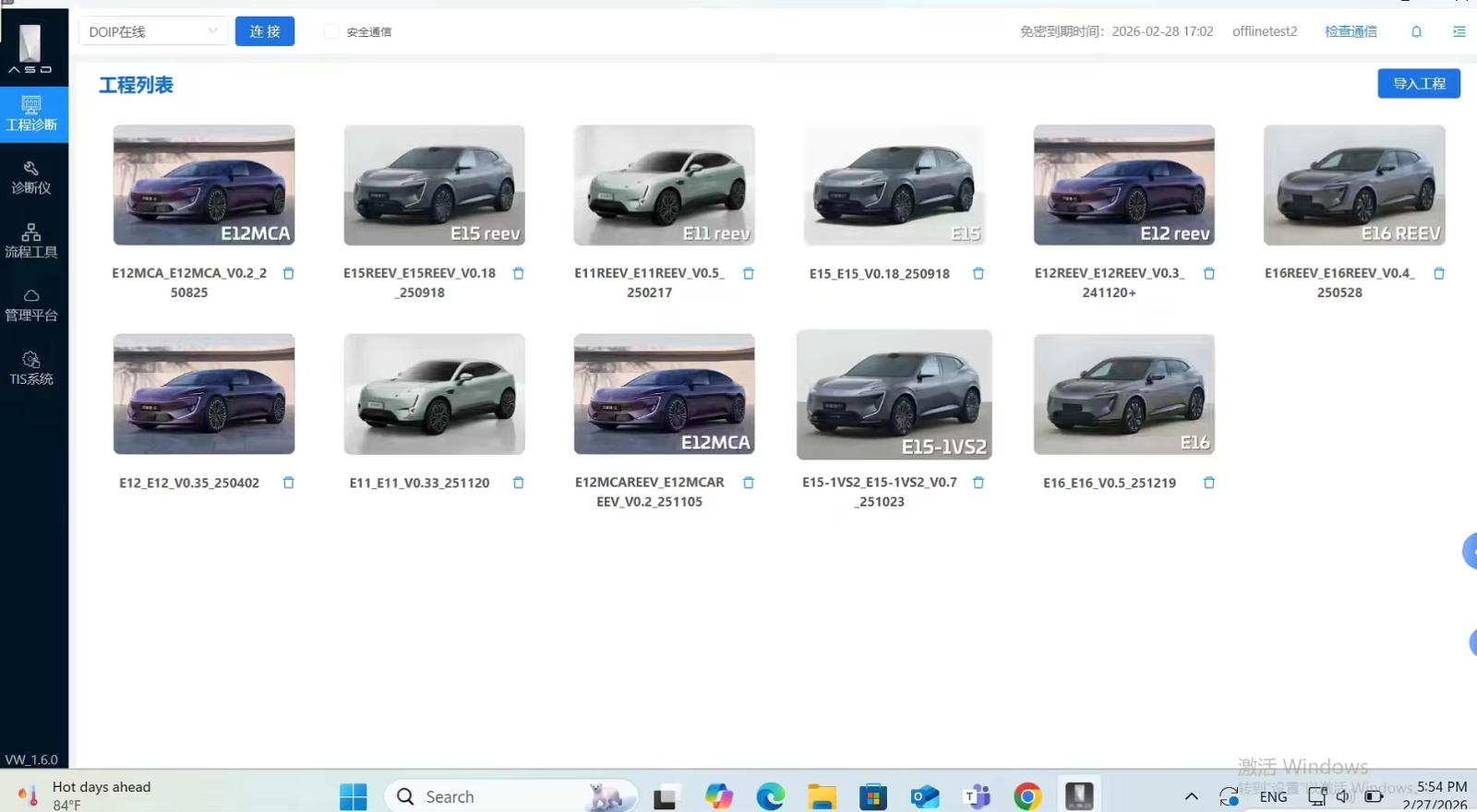This screenshot has width=1477, height=812.
Task: Open the E15-1VS2 project thumbnail
Action: click(x=894, y=395)
